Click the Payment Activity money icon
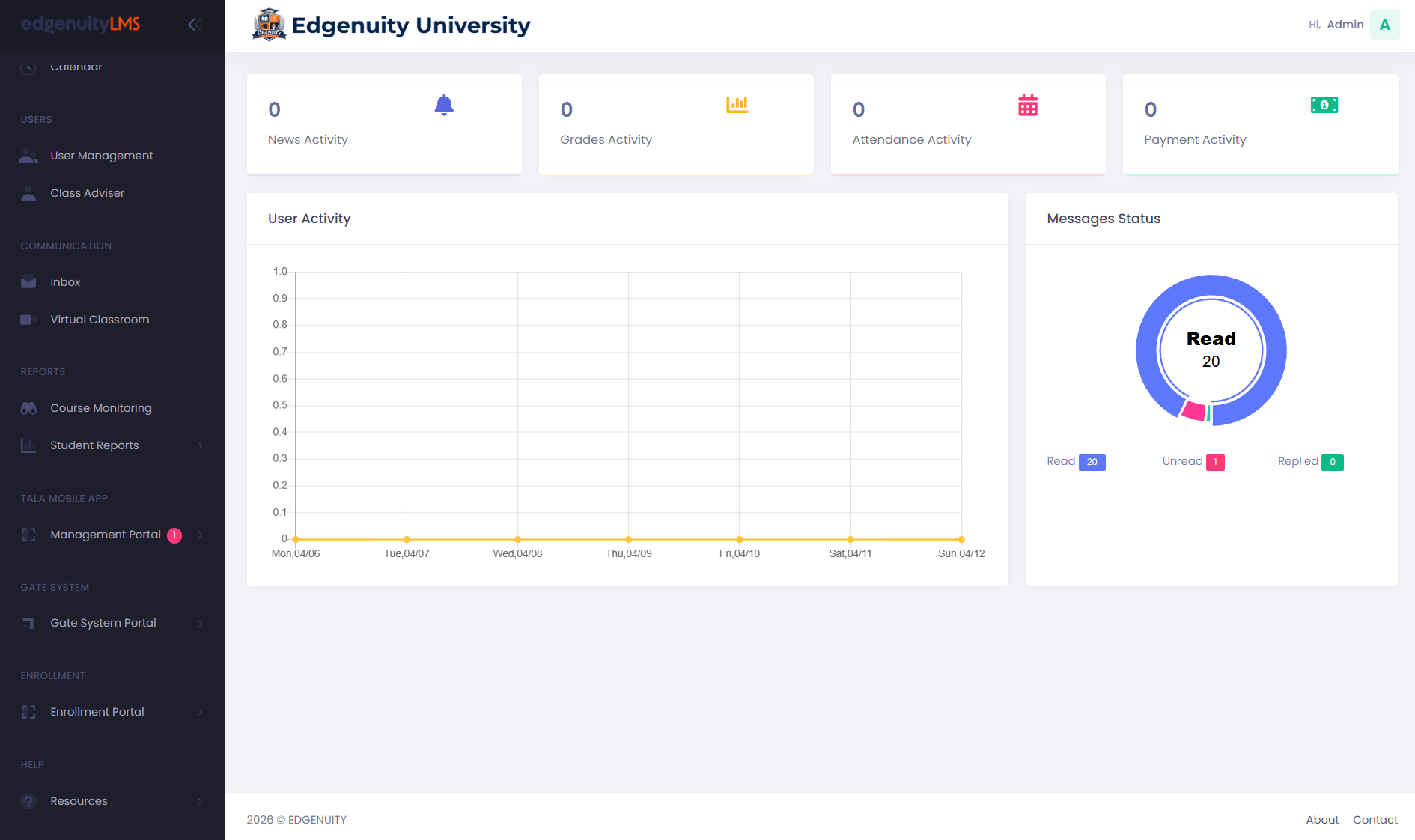1415x840 pixels. (x=1324, y=105)
